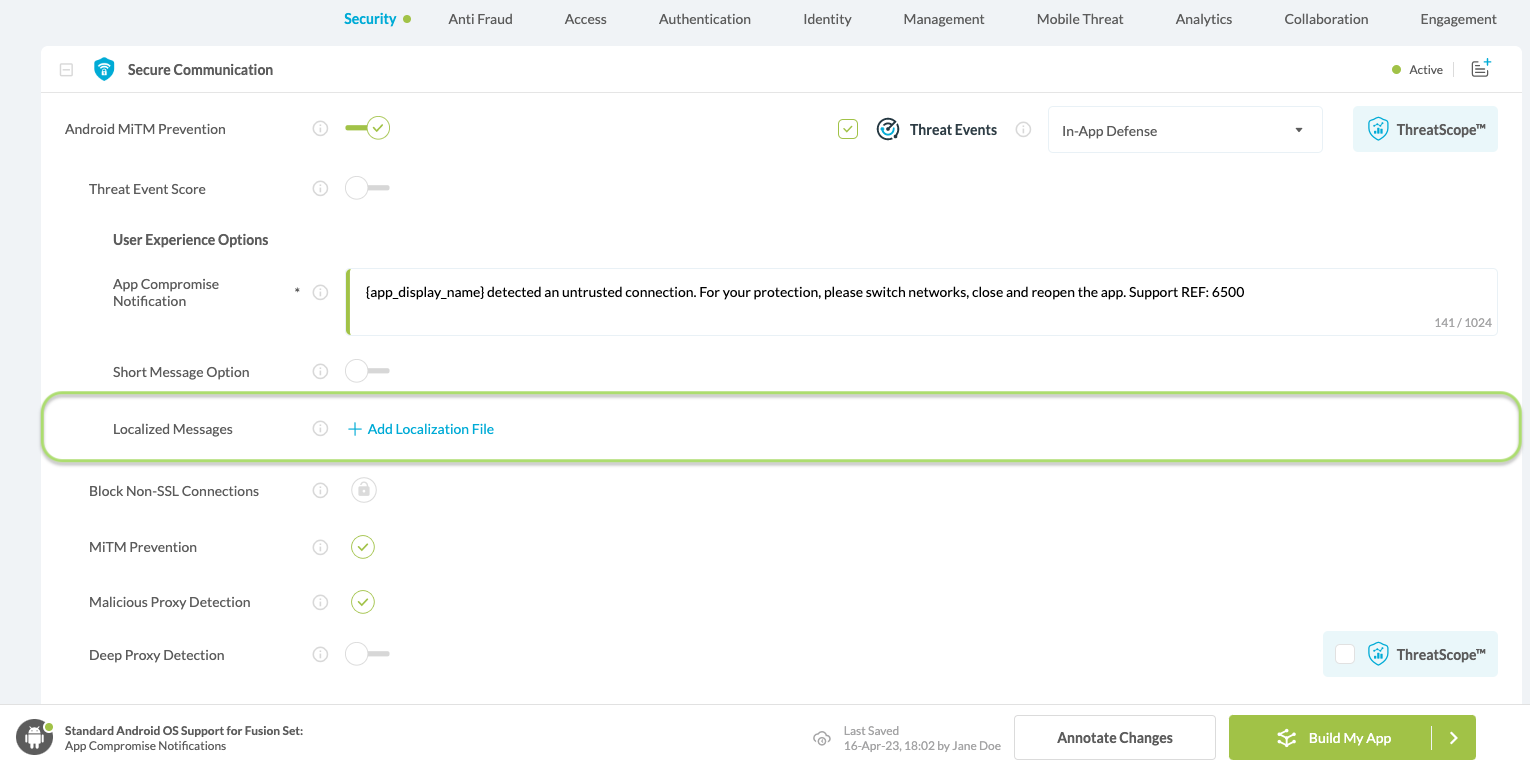Click the lock icon on Block Non-SSL Connections
The image size is (1530, 767).
point(363,490)
